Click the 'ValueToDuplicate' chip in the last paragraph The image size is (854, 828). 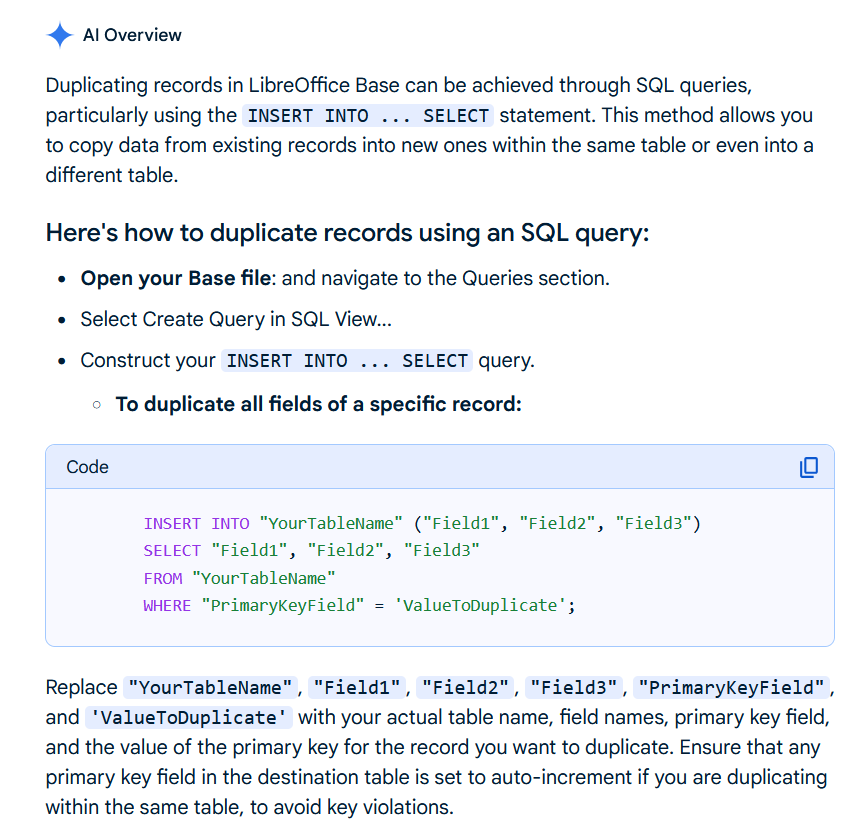[189, 717]
